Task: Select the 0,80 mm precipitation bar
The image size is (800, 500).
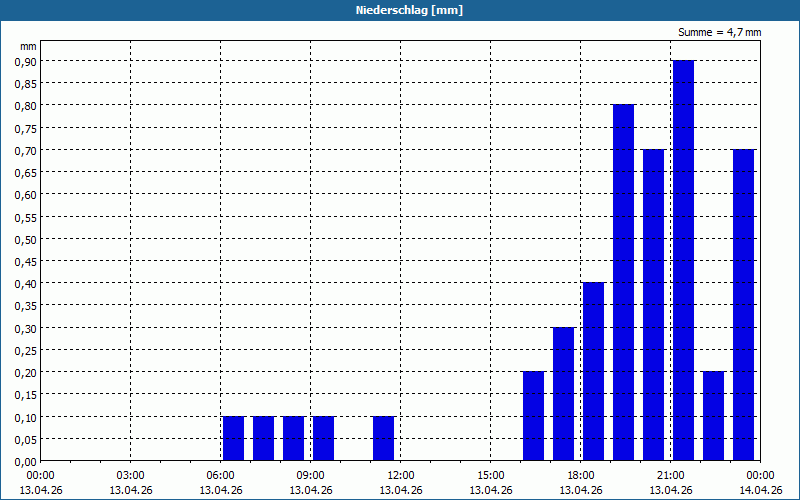Action: [x=623, y=283]
